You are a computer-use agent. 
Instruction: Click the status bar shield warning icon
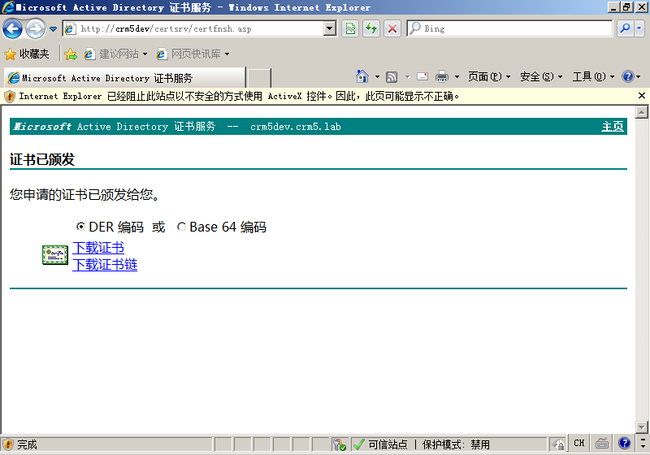[8, 444]
